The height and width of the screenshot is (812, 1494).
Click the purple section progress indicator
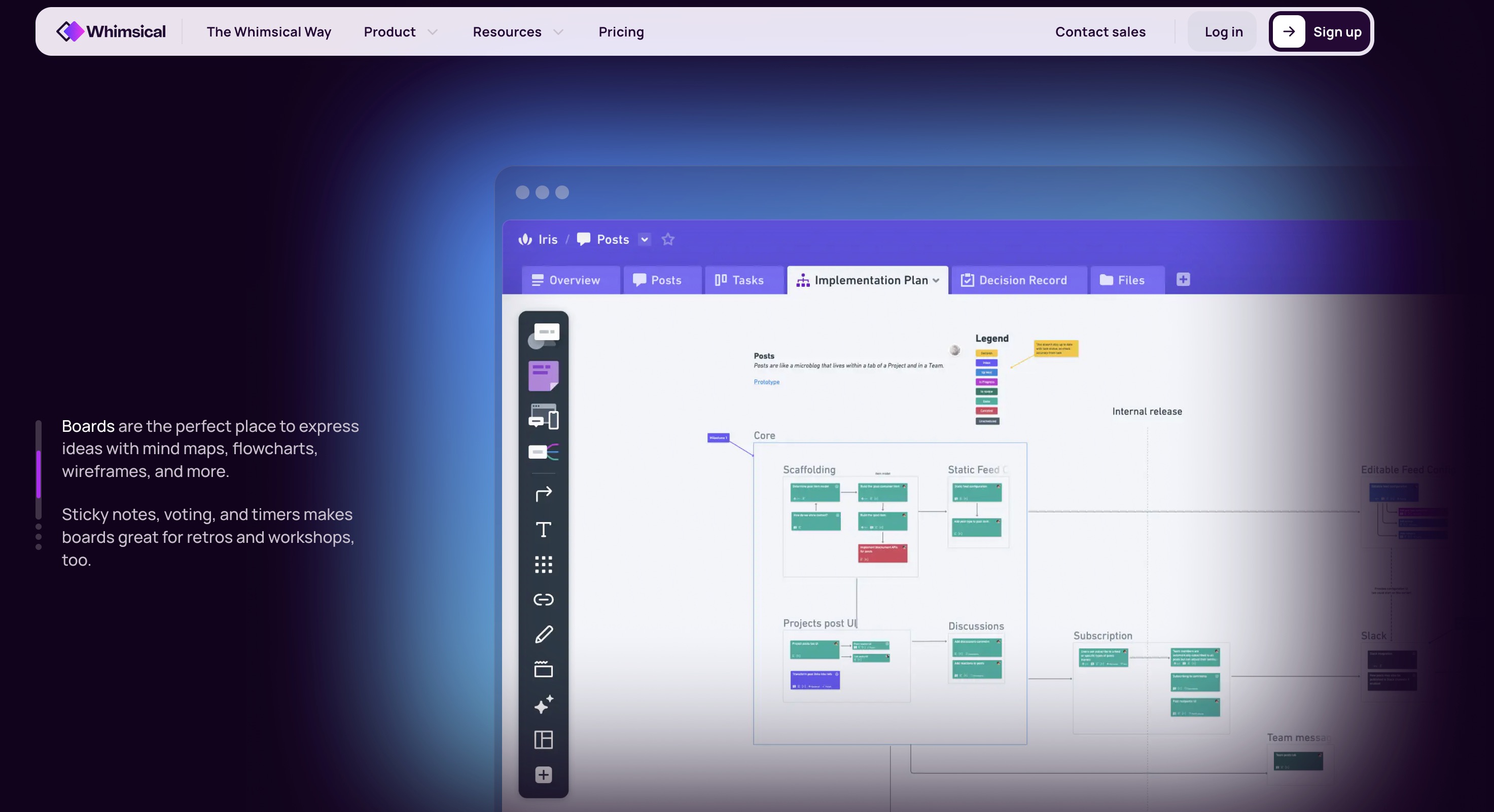[x=38, y=474]
